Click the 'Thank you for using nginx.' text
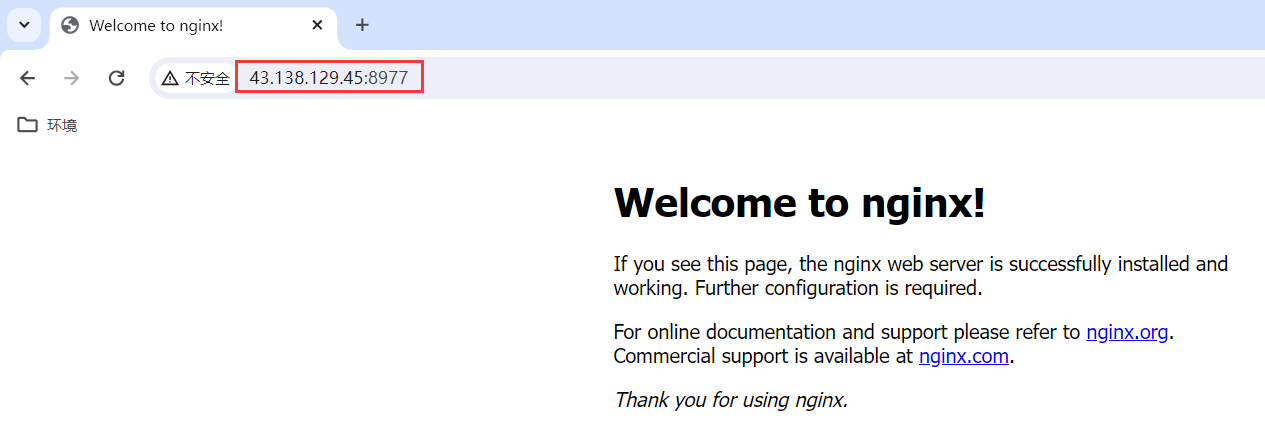Viewport: 1265px width, 433px height. coord(731,400)
